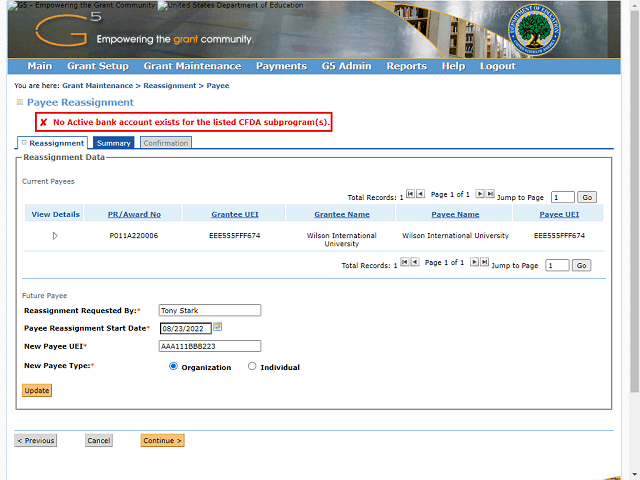Open the calendar picker beside Start Date

click(218, 327)
